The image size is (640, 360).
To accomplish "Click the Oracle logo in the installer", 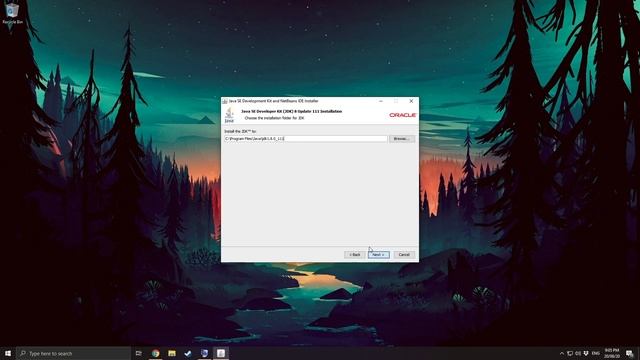I will click(402, 115).
